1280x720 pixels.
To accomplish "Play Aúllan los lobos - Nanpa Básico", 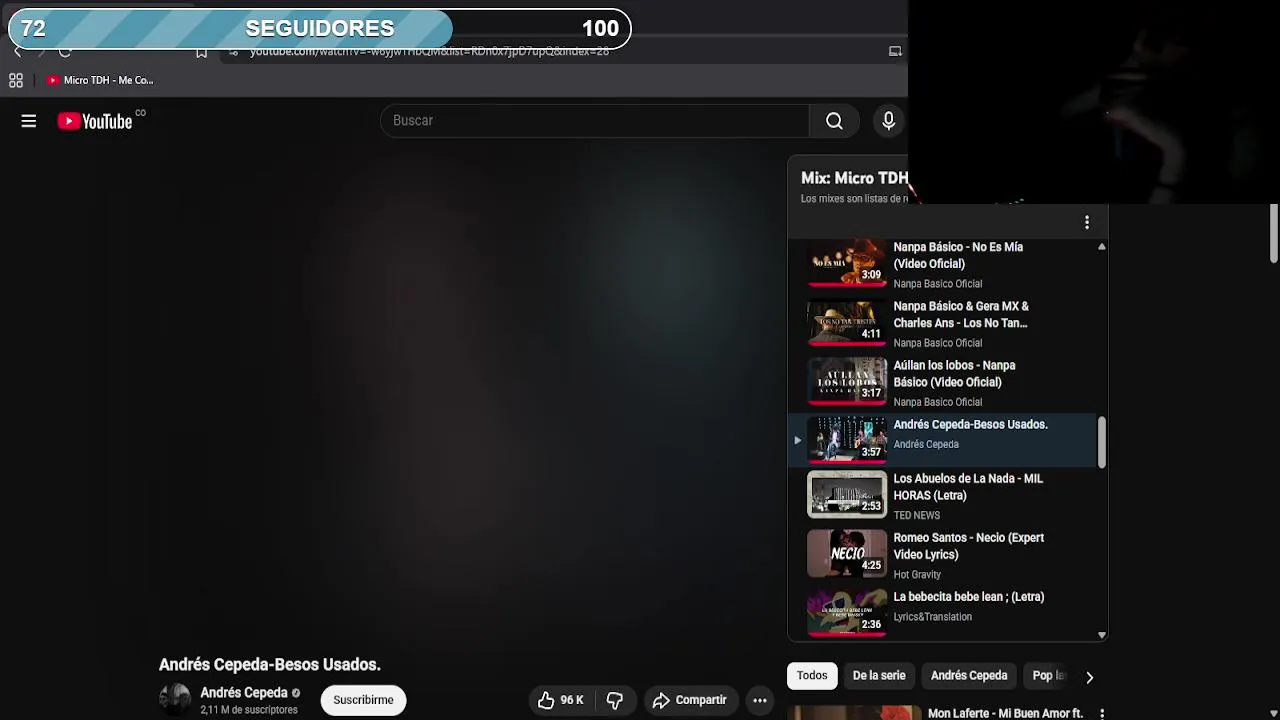I will pyautogui.click(x=954, y=374).
